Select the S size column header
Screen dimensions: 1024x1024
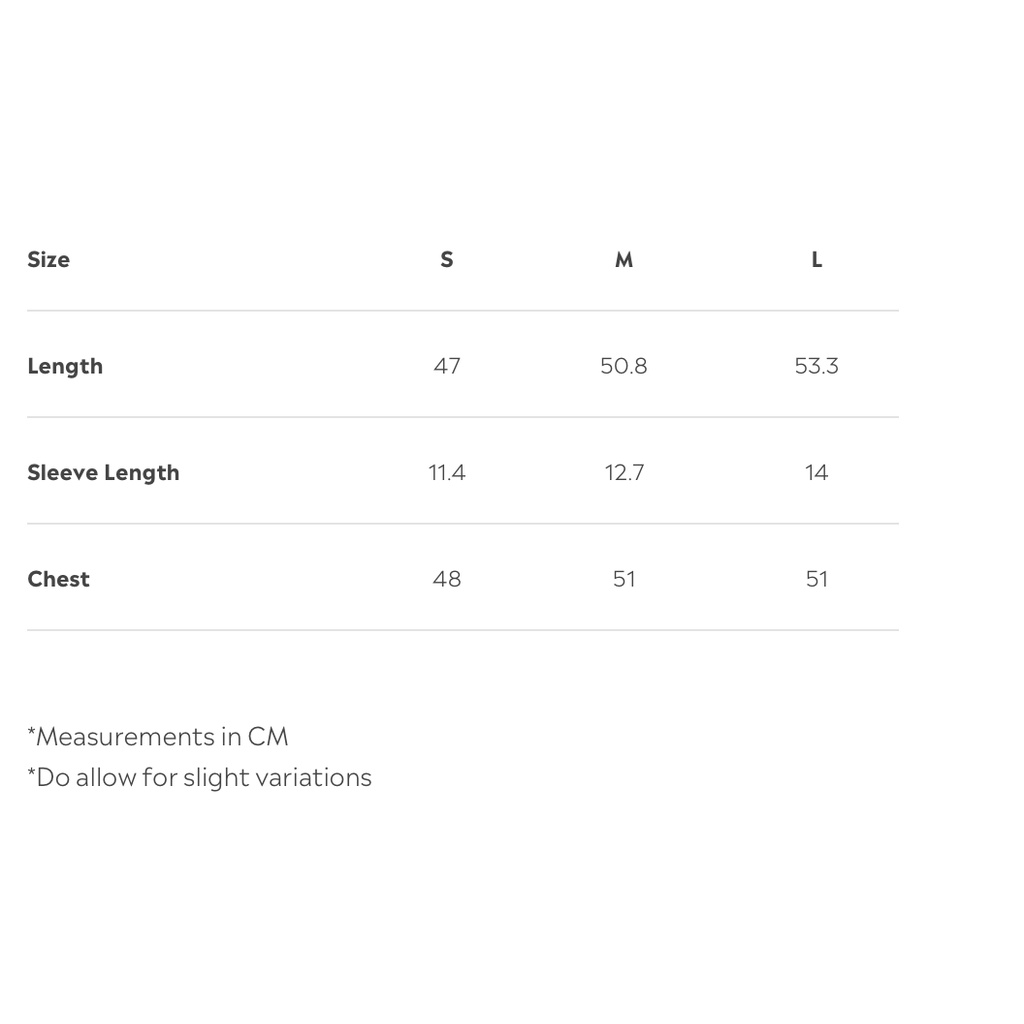[x=447, y=260]
